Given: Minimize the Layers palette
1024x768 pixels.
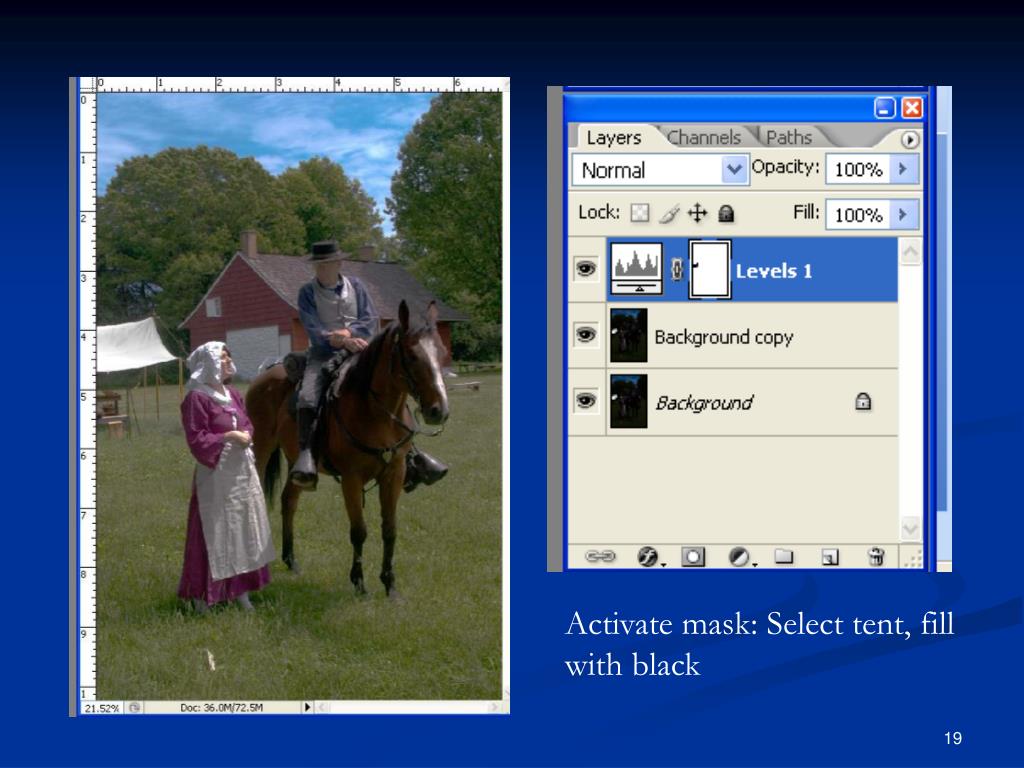Looking at the screenshot, I should (885, 108).
